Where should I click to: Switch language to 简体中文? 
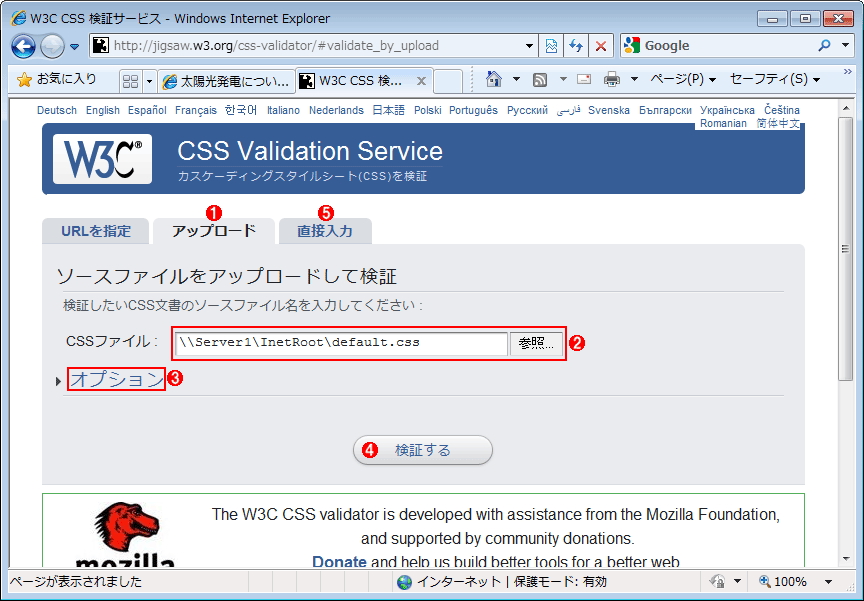pyautogui.click(x=777, y=123)
